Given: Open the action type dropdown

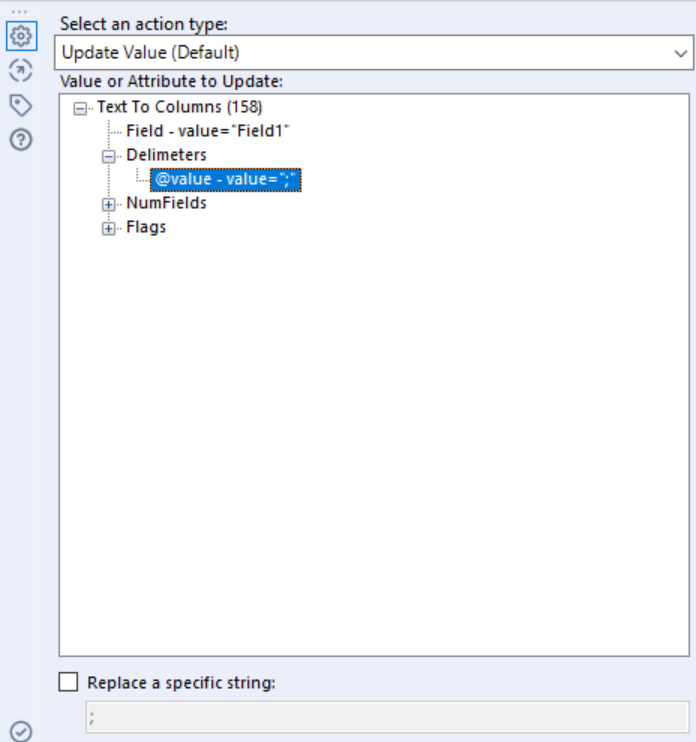Looking at the screenshot, I should pyautogui.click(x=374, y=53).
